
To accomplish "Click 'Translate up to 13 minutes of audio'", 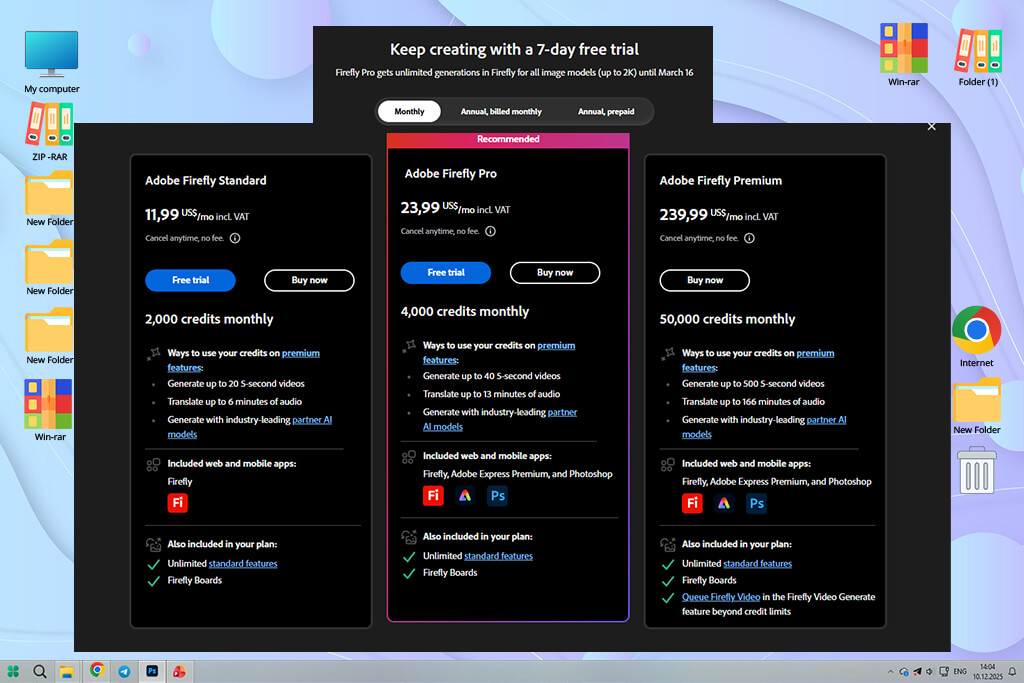I will (491, 394).
